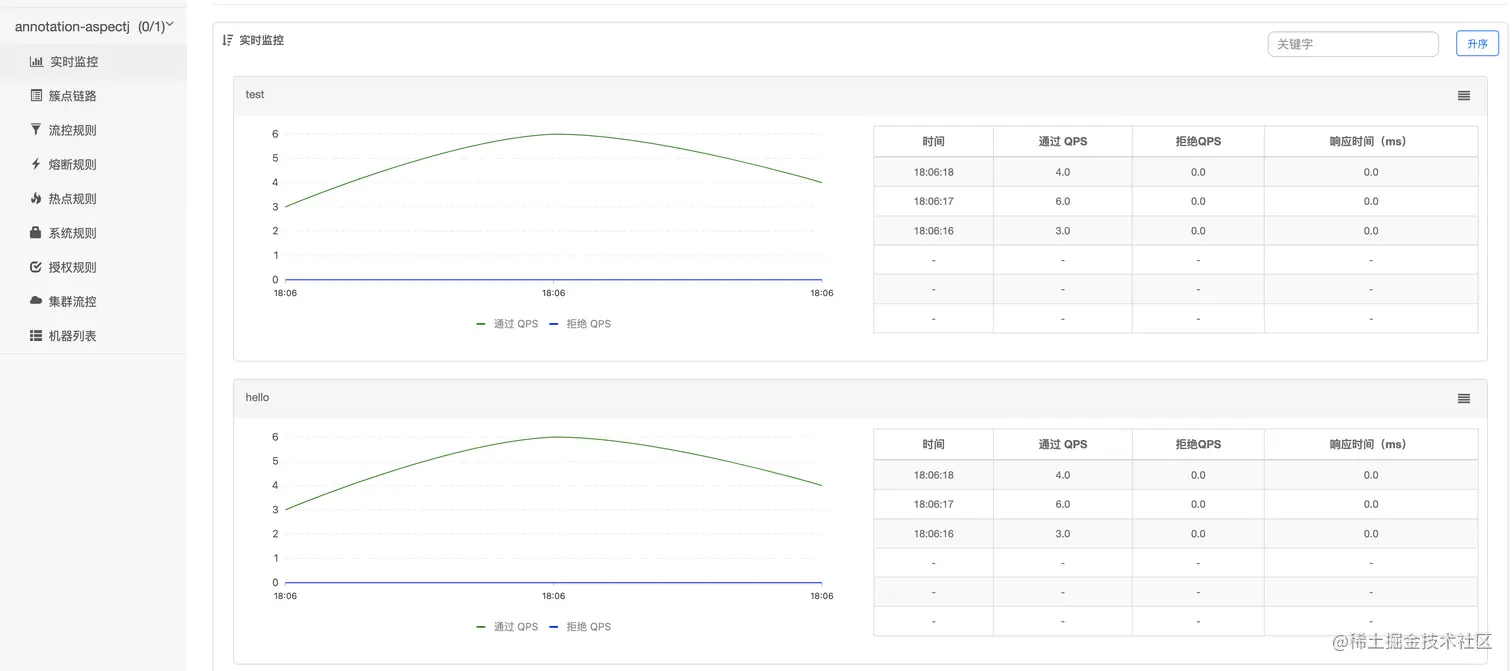Open the hamburger menu of the hello chart
The image size is (1512, 671).
1464,399
